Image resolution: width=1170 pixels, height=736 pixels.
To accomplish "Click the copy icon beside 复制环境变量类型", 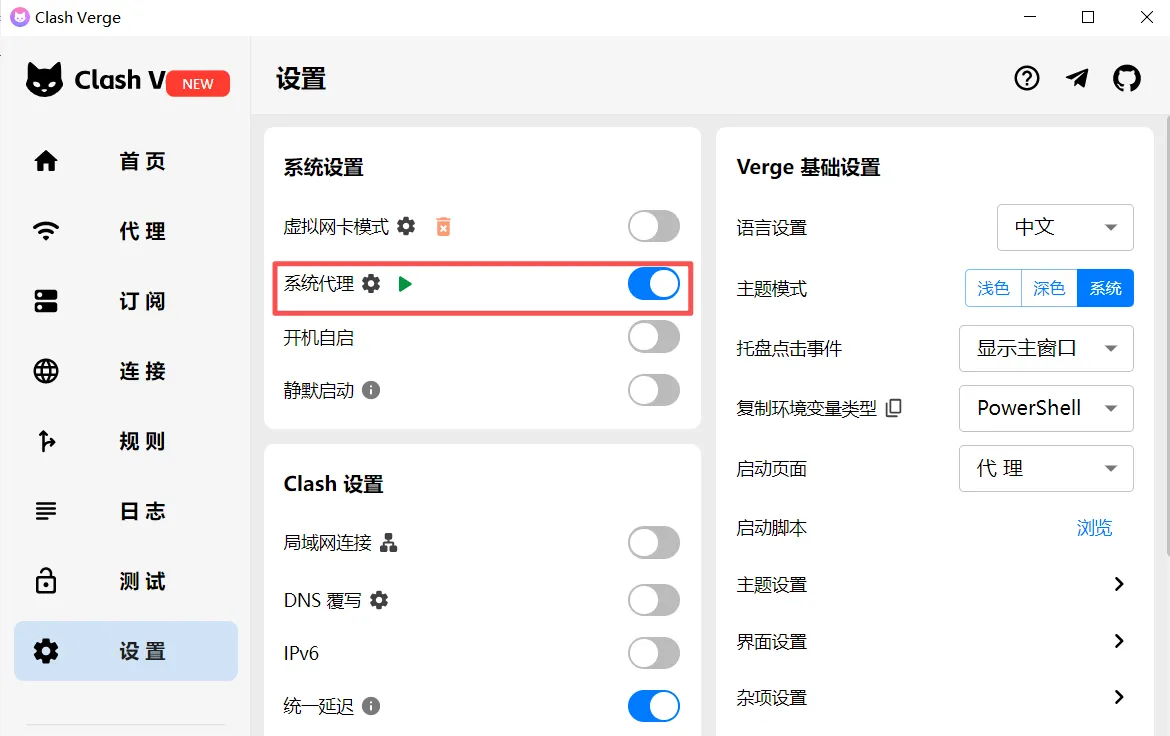I will click(895, 408).
